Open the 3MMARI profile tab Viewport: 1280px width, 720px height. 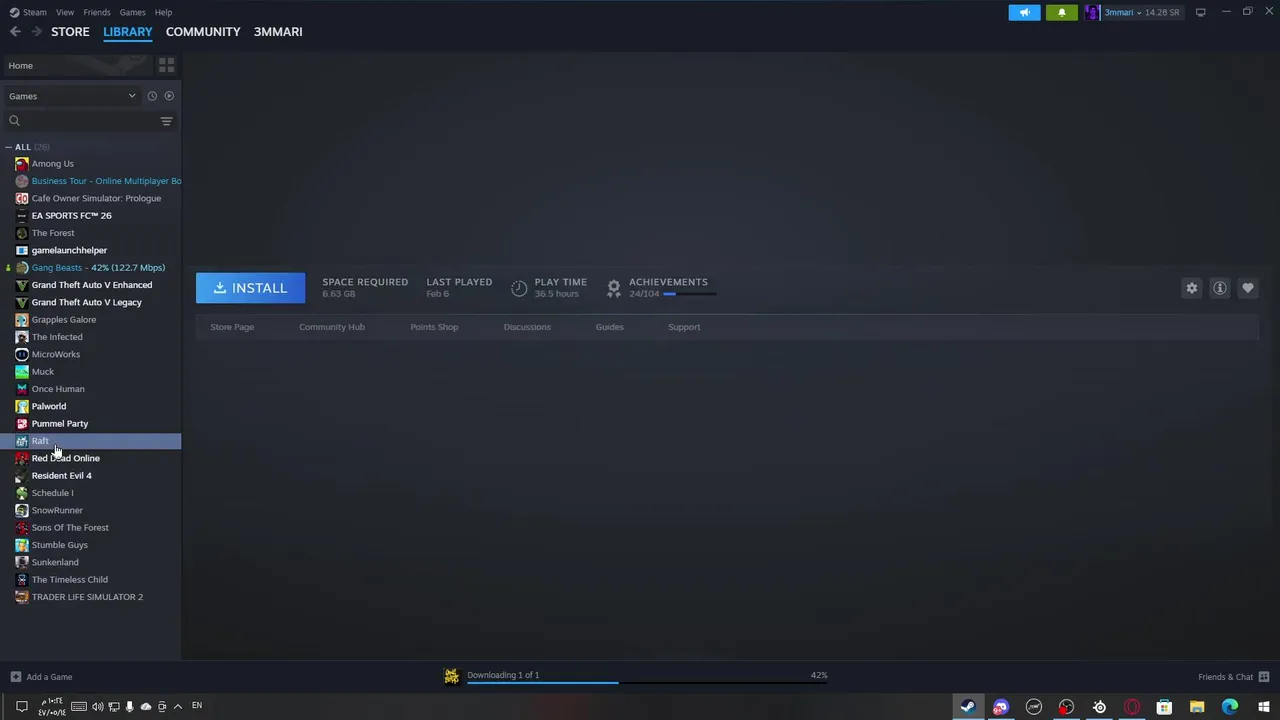(278, 32)
